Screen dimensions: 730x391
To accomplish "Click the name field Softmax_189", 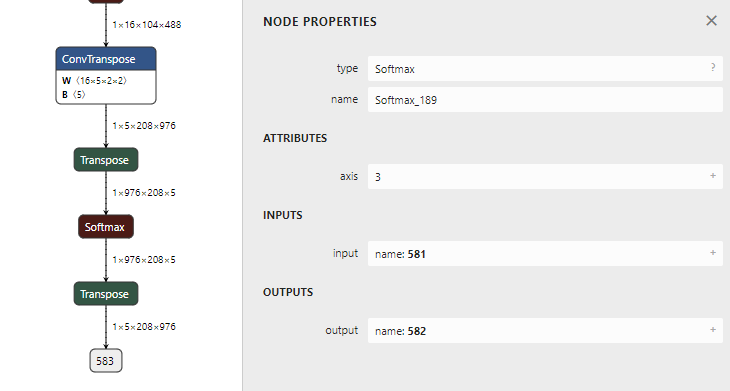I will (x=545, y=100).
